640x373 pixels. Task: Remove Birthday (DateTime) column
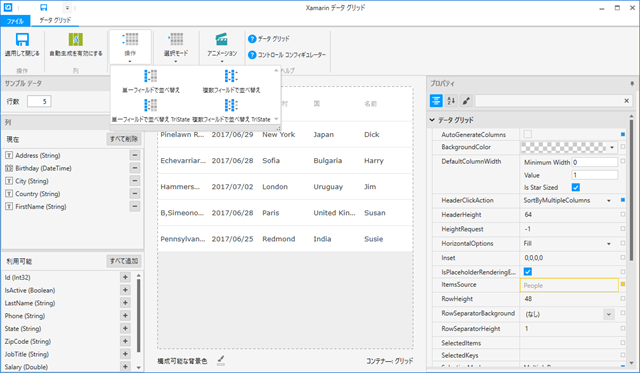[135, 168]
